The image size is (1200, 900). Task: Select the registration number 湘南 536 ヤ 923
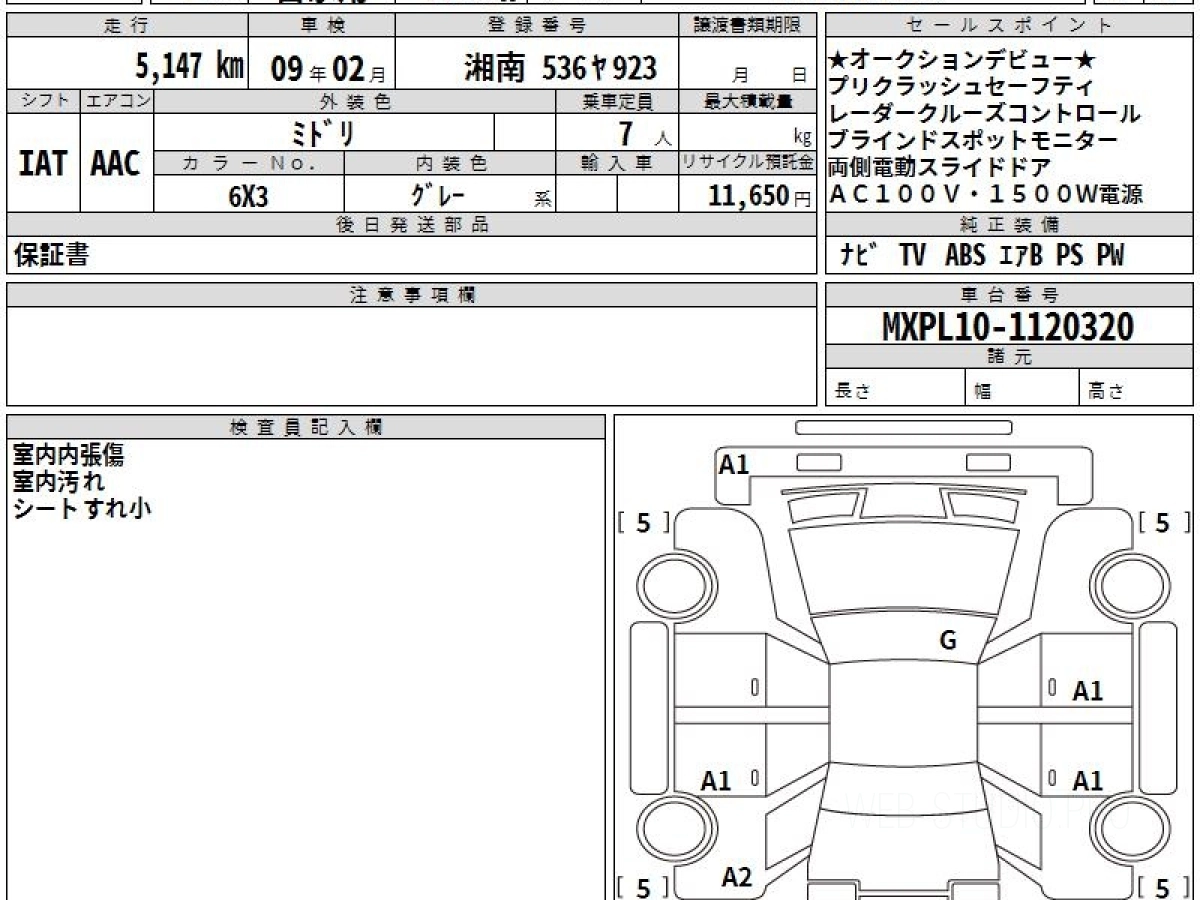[560, 68]
